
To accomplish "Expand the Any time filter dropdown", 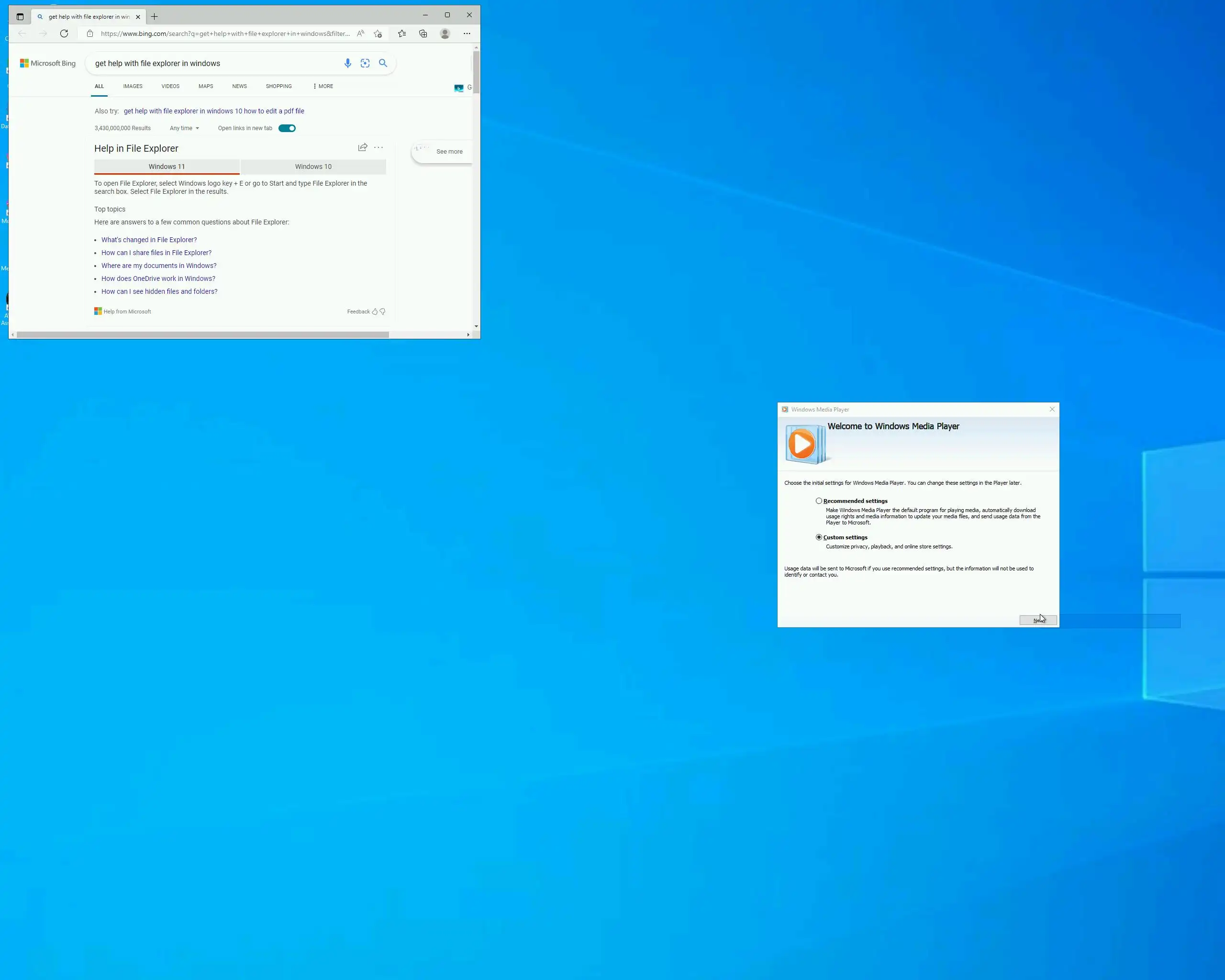I will tap(184, 128).
